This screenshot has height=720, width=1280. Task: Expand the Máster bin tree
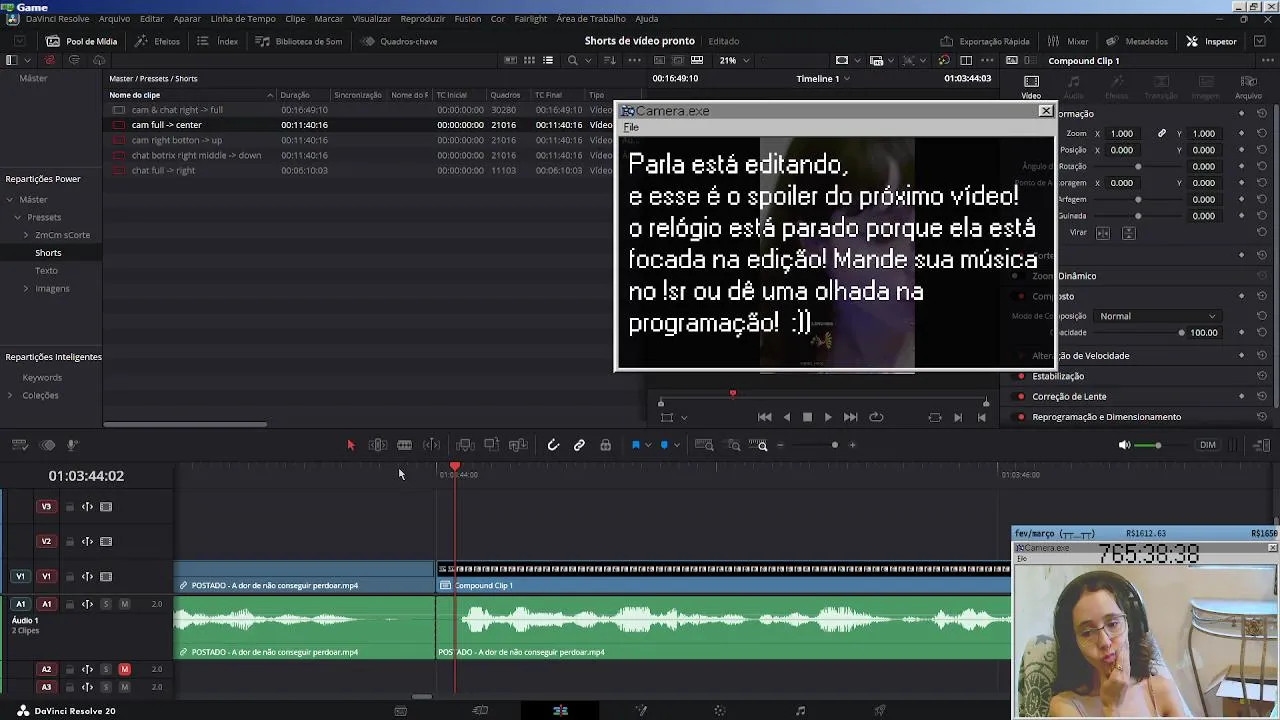(x=10, y=199)
